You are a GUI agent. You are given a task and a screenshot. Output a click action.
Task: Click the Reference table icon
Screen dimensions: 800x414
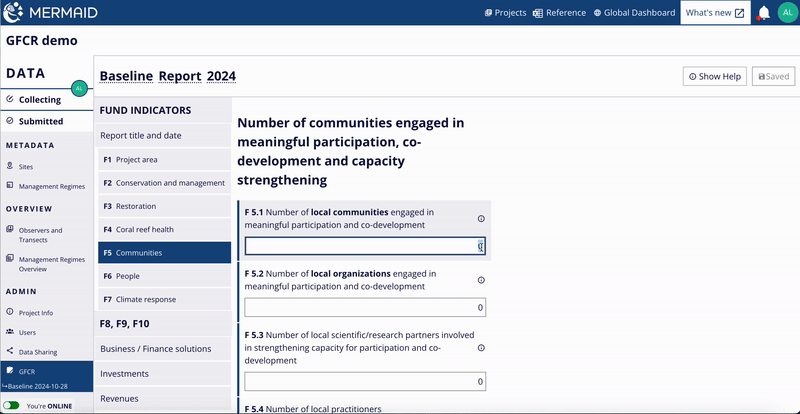[537, 13]
